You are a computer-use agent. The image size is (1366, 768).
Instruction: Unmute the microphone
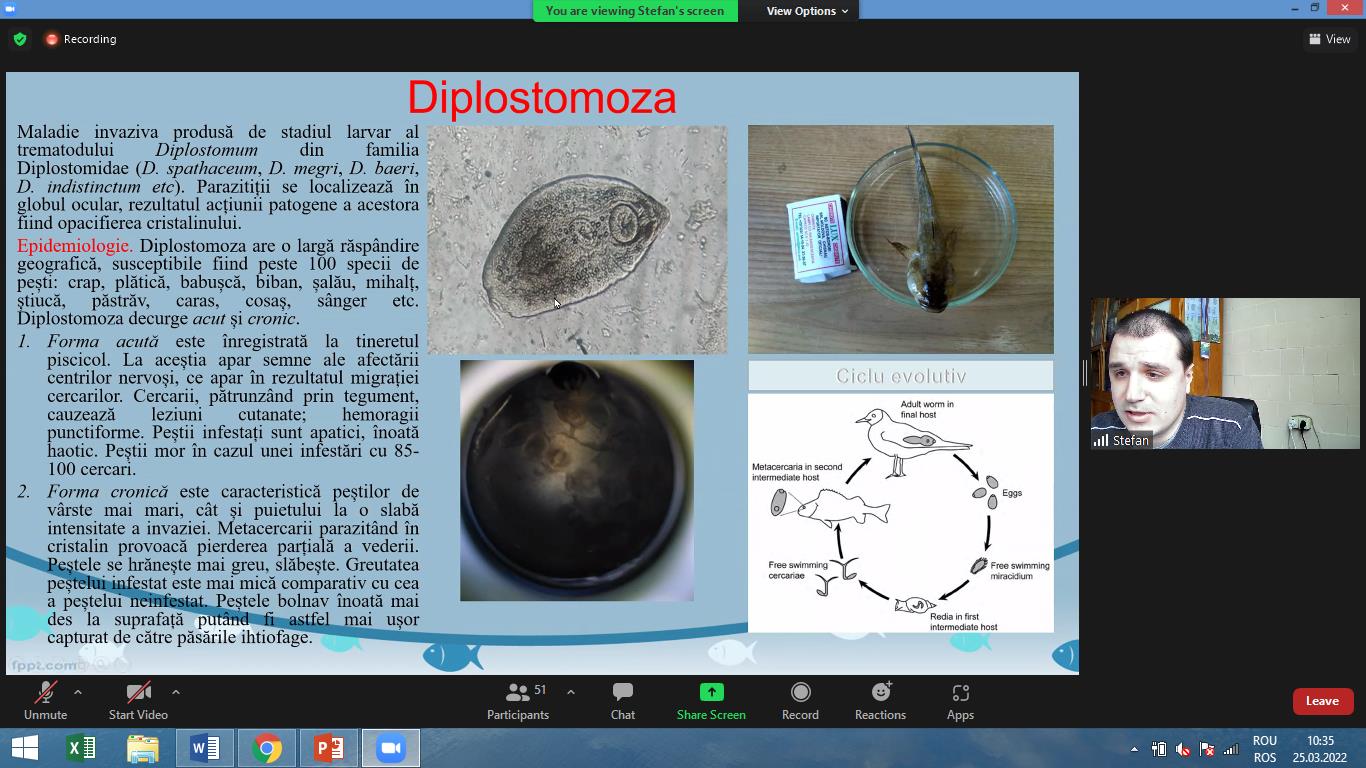coord(45,700)
